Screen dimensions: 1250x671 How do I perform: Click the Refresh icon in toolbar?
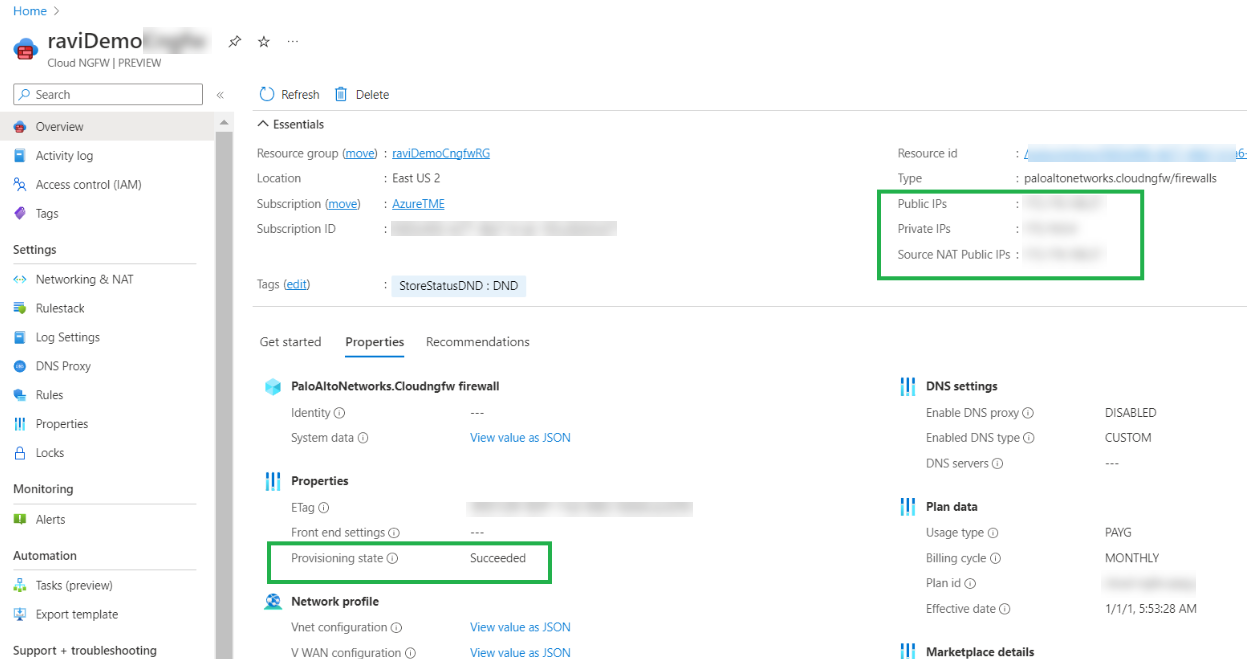[x=267, y=94]
